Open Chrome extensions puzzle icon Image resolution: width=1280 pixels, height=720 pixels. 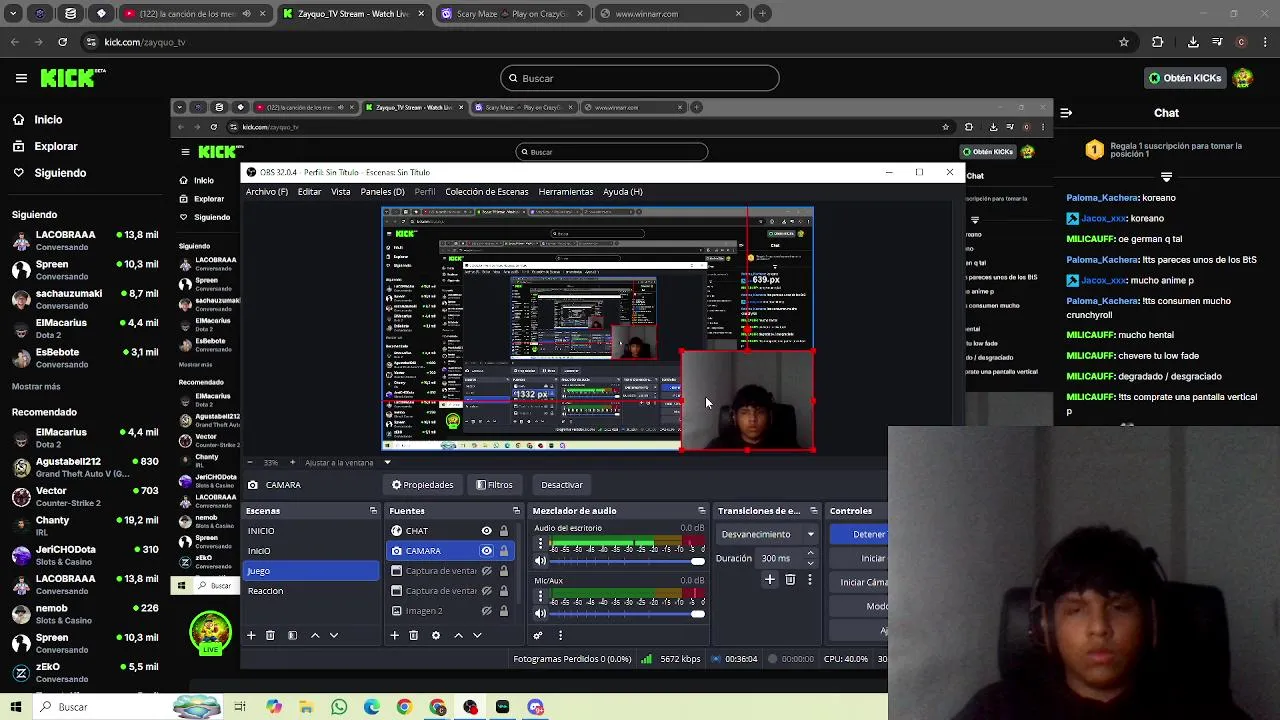click(1158, 42)
